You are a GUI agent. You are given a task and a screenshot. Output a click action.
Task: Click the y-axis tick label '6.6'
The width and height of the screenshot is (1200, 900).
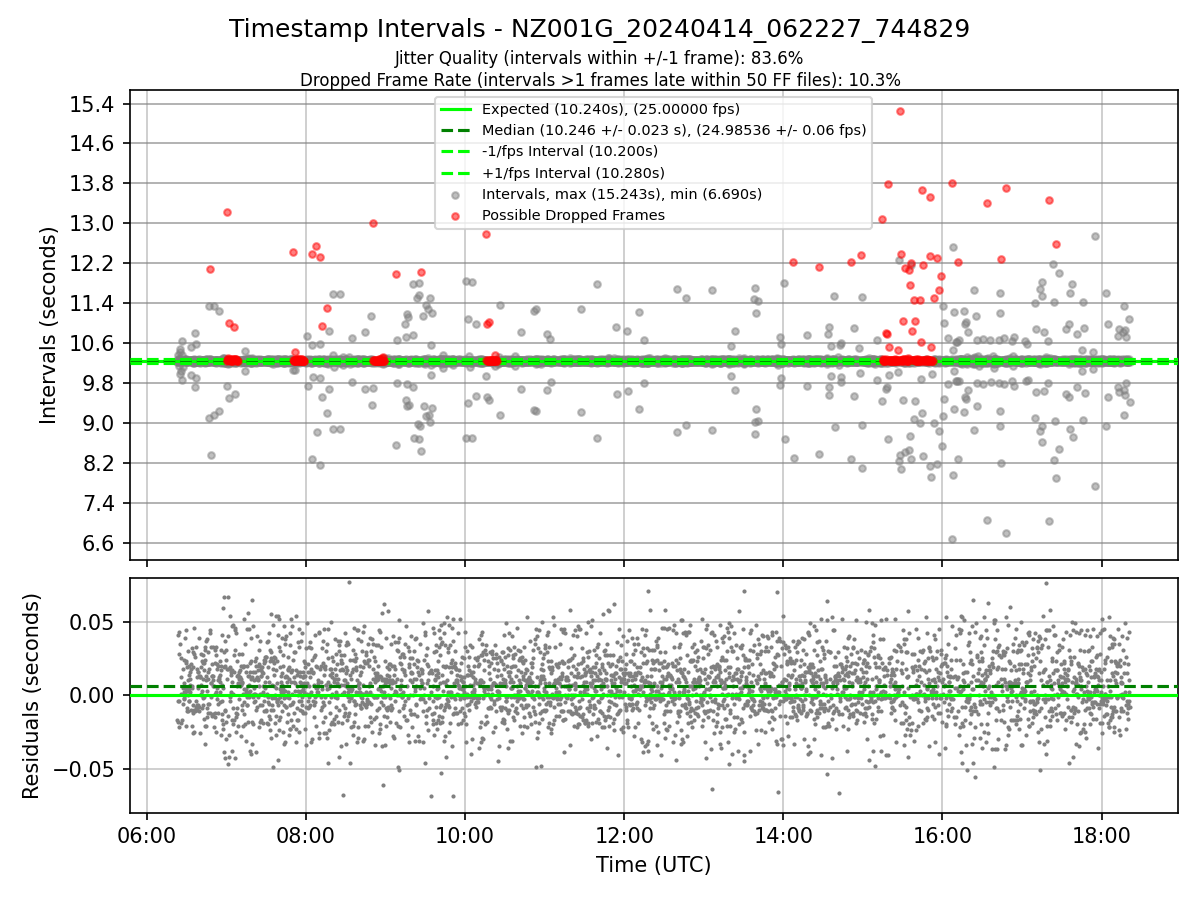(99, 544)
